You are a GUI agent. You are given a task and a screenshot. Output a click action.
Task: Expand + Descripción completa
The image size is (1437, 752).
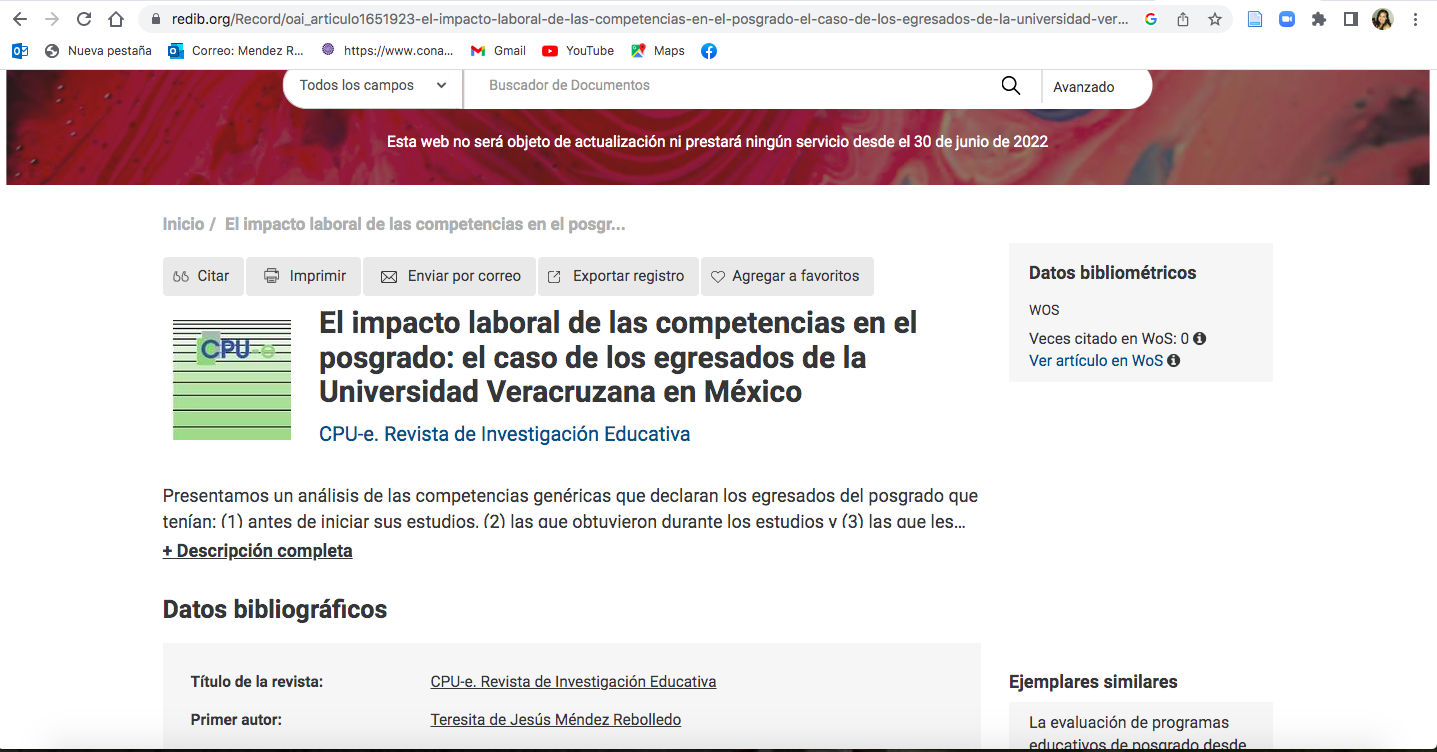257,551
